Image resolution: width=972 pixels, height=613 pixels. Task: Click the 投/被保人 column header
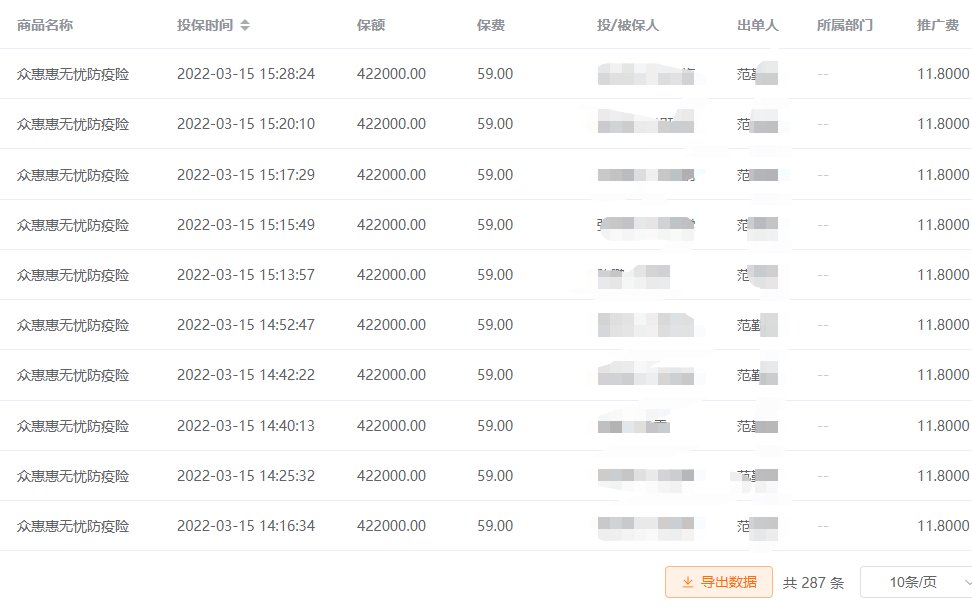[x=628, y=25]
